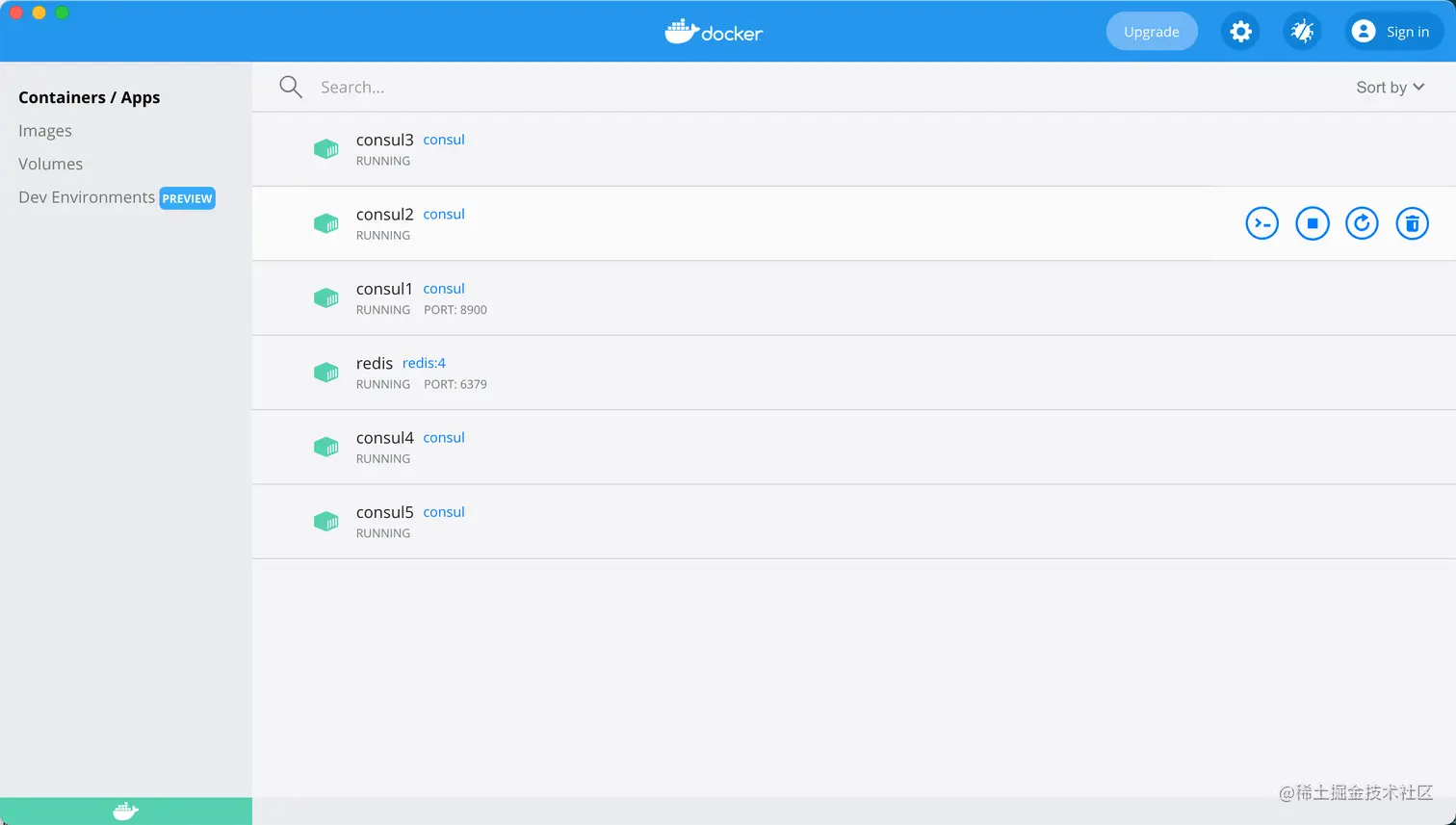Click RUNNING status of consul4
Screen dimensions: 1456x825
pyautogui.click(x=383, y=458)
